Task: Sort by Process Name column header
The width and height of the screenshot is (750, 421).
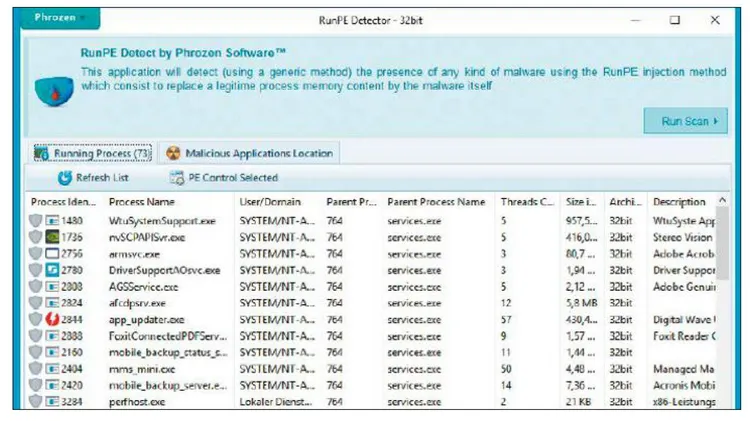Action: (142, 202)
